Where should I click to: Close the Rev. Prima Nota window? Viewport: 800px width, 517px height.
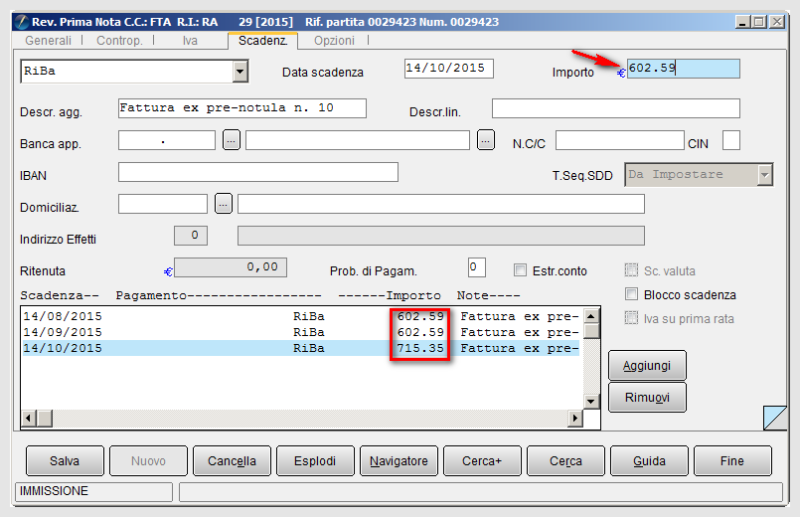coord(777,22)
